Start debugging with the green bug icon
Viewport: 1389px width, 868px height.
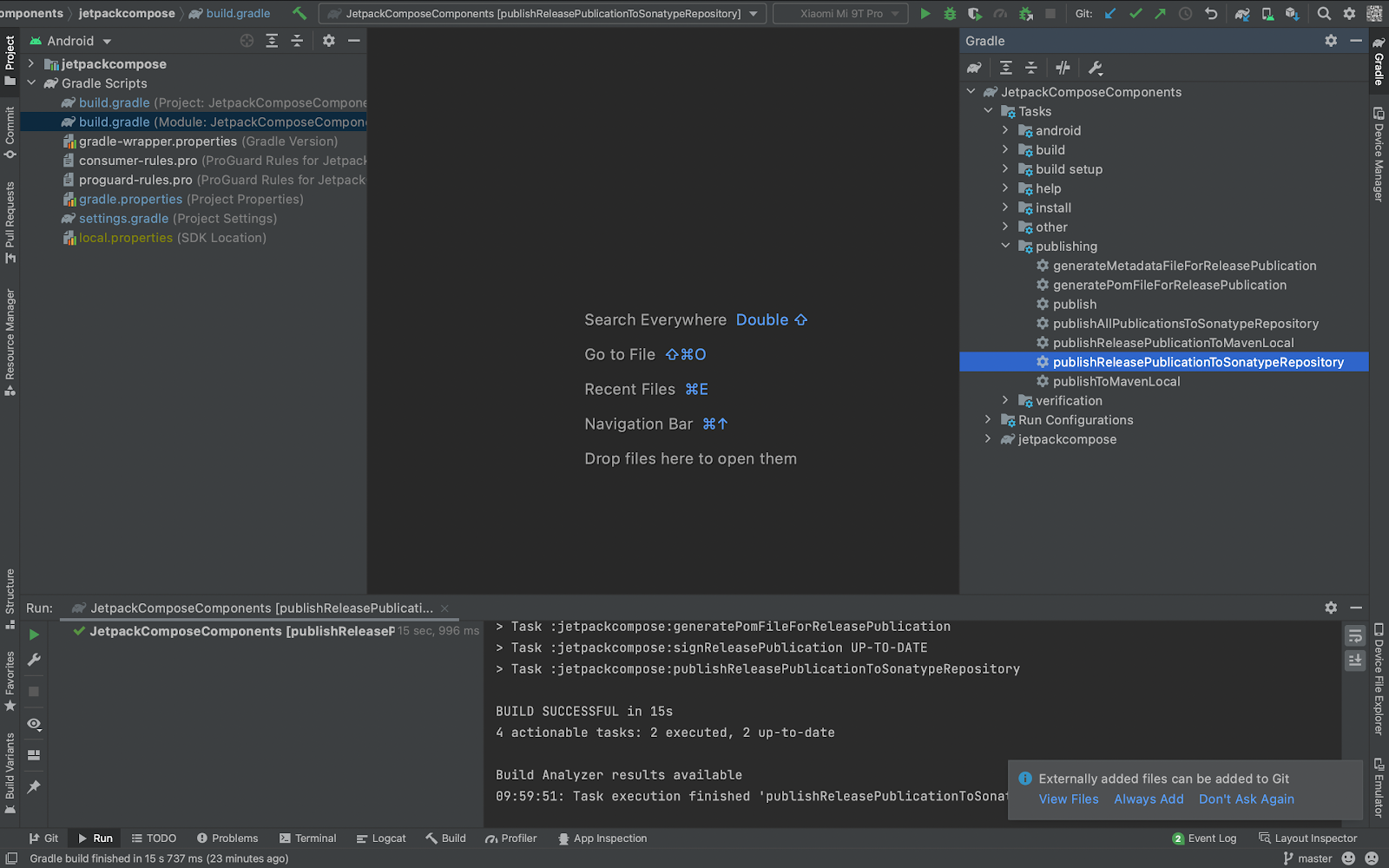950,13
